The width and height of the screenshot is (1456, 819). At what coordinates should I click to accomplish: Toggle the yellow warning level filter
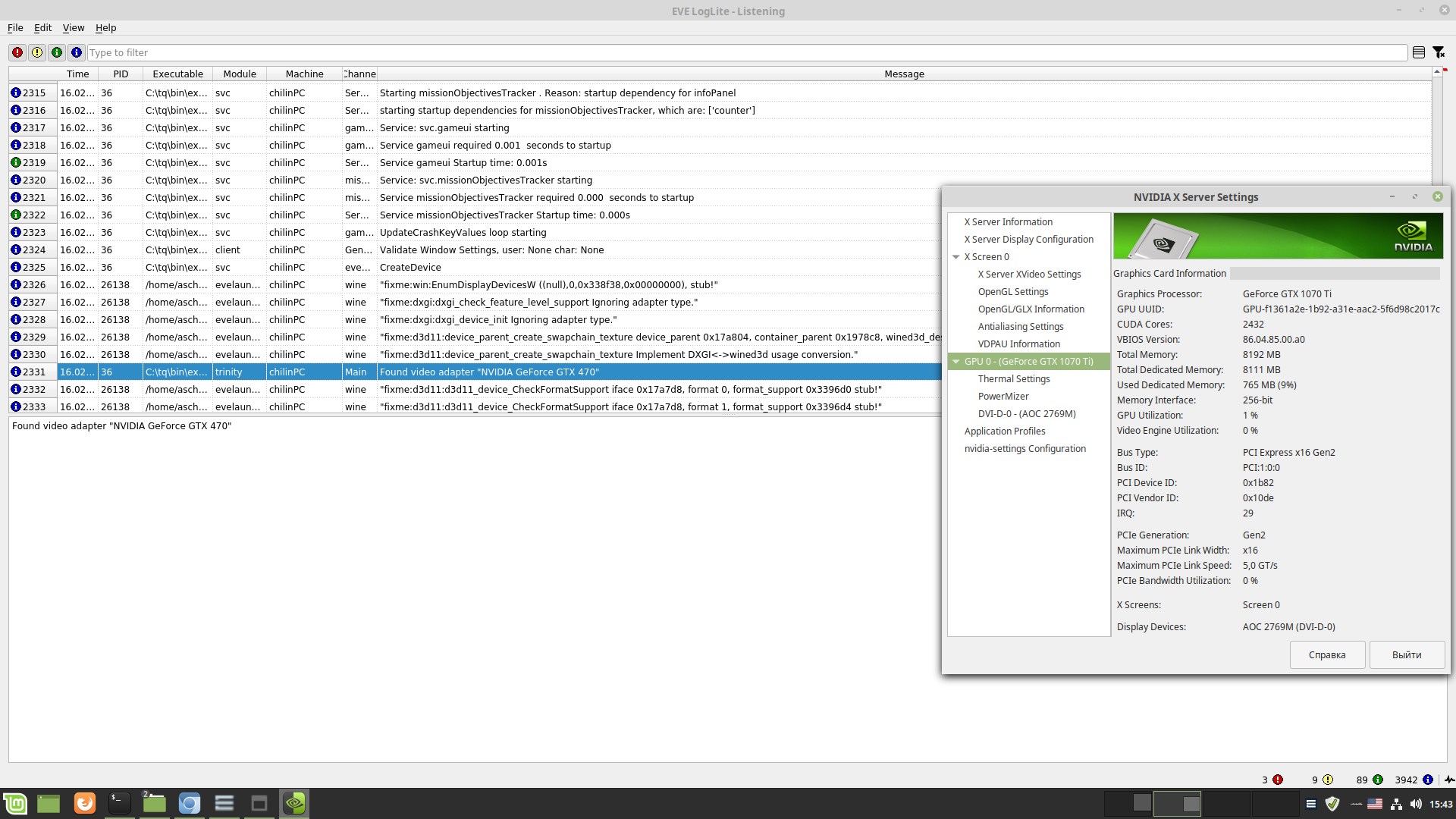click(x=37, y=52)
